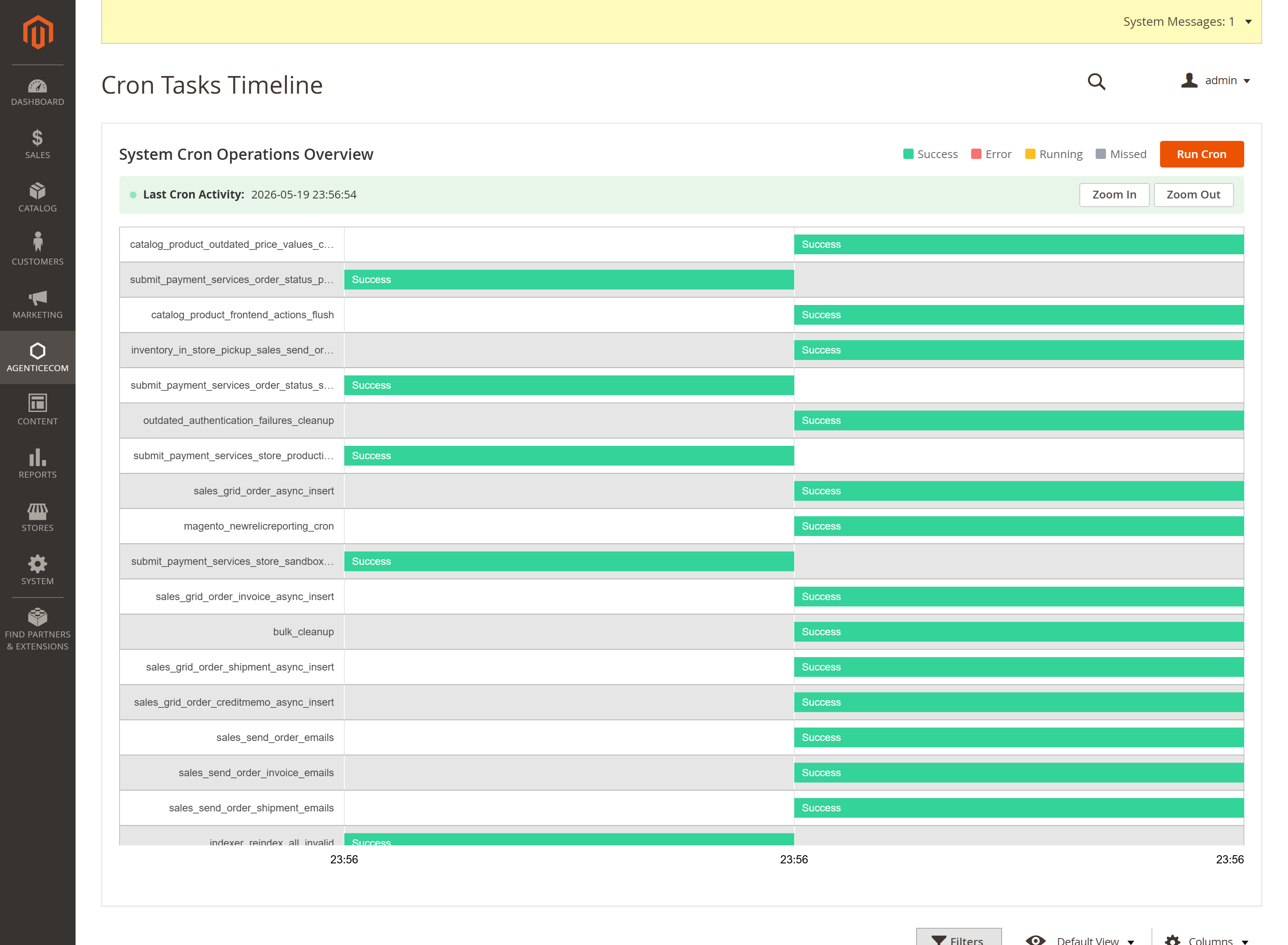The height and width of the screenshot is (945, 1288).
Task: Open the Sales dollar icon
Action: click(x=38, y=138)
